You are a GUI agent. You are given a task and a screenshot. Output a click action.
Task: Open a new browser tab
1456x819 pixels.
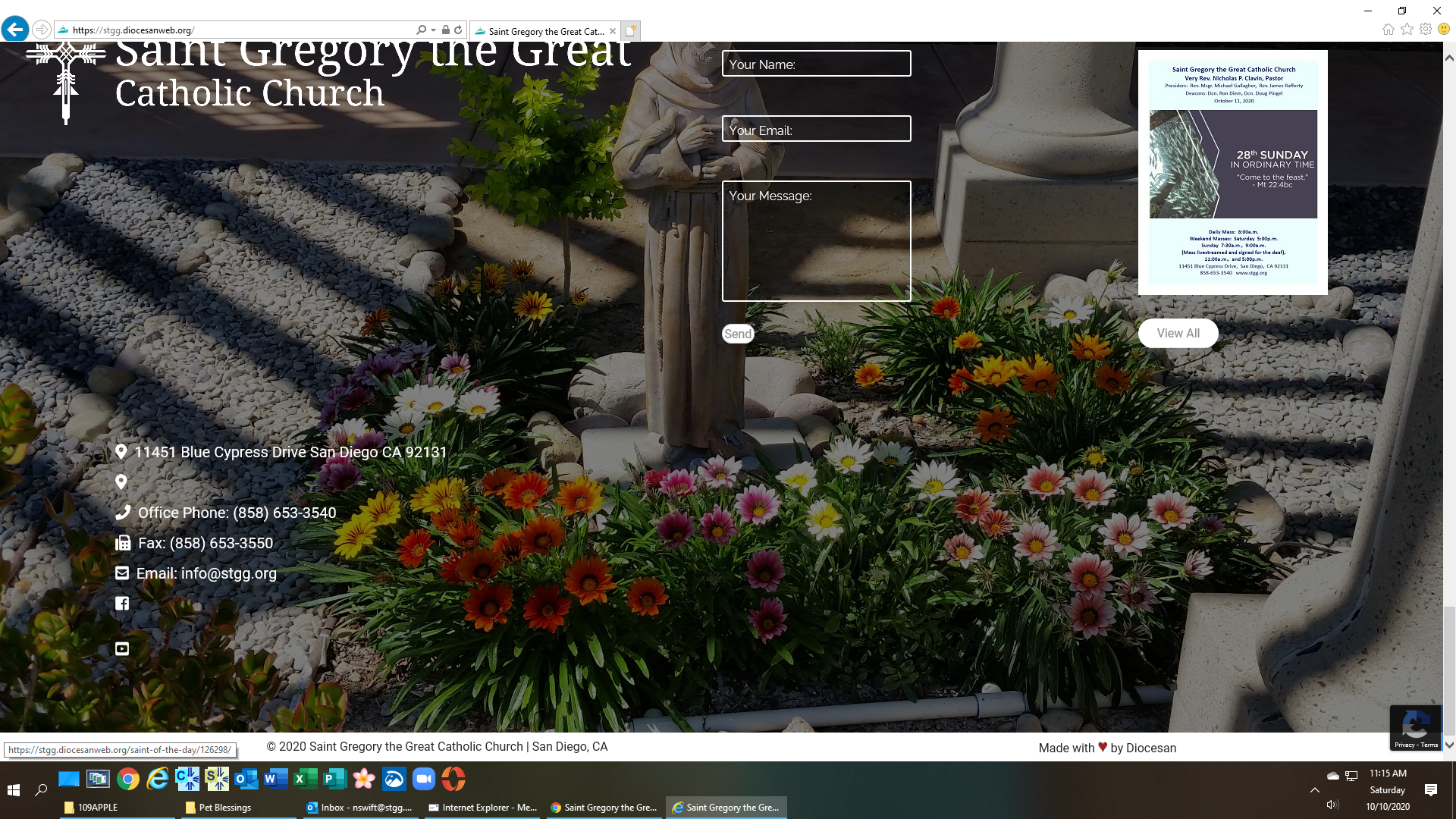[630, 31]
